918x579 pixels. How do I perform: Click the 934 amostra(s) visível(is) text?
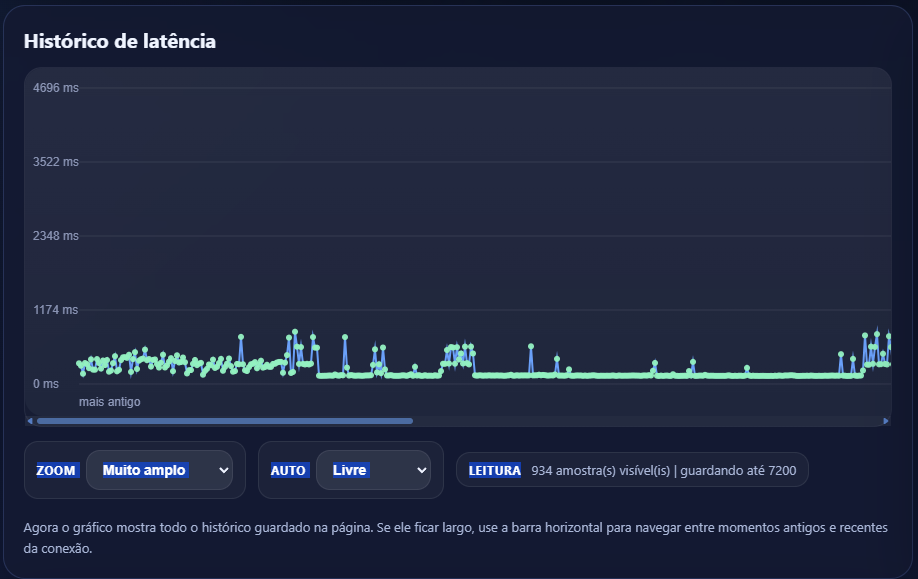point(601,470)
